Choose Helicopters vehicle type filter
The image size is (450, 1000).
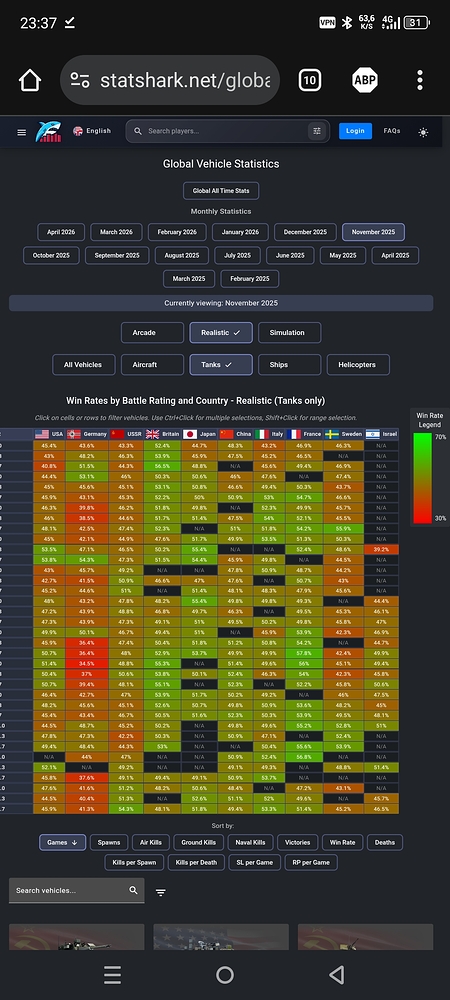pos(358,365)
